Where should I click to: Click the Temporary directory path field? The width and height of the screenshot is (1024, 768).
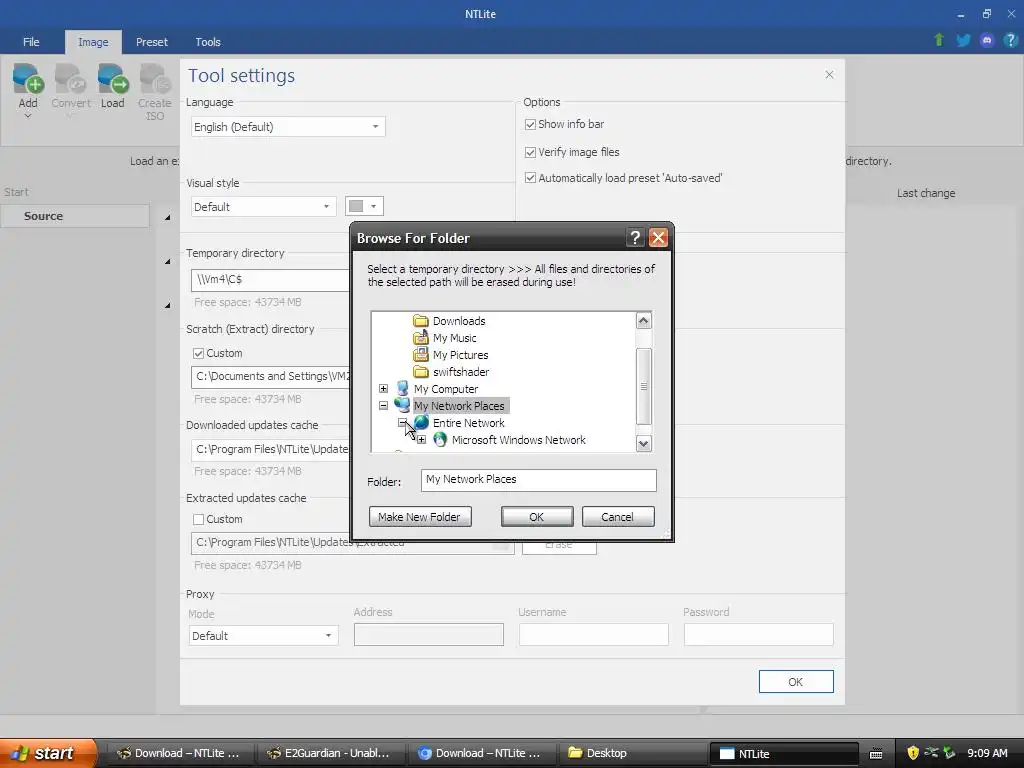click(271, 280)
